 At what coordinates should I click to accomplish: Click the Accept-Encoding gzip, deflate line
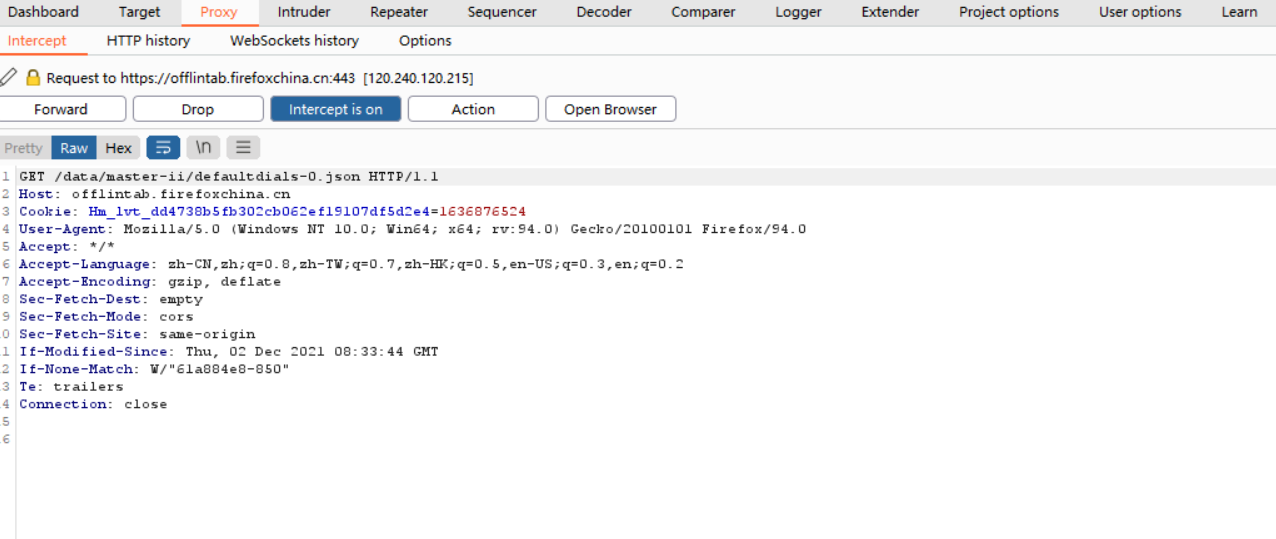[x=150, y=282]
